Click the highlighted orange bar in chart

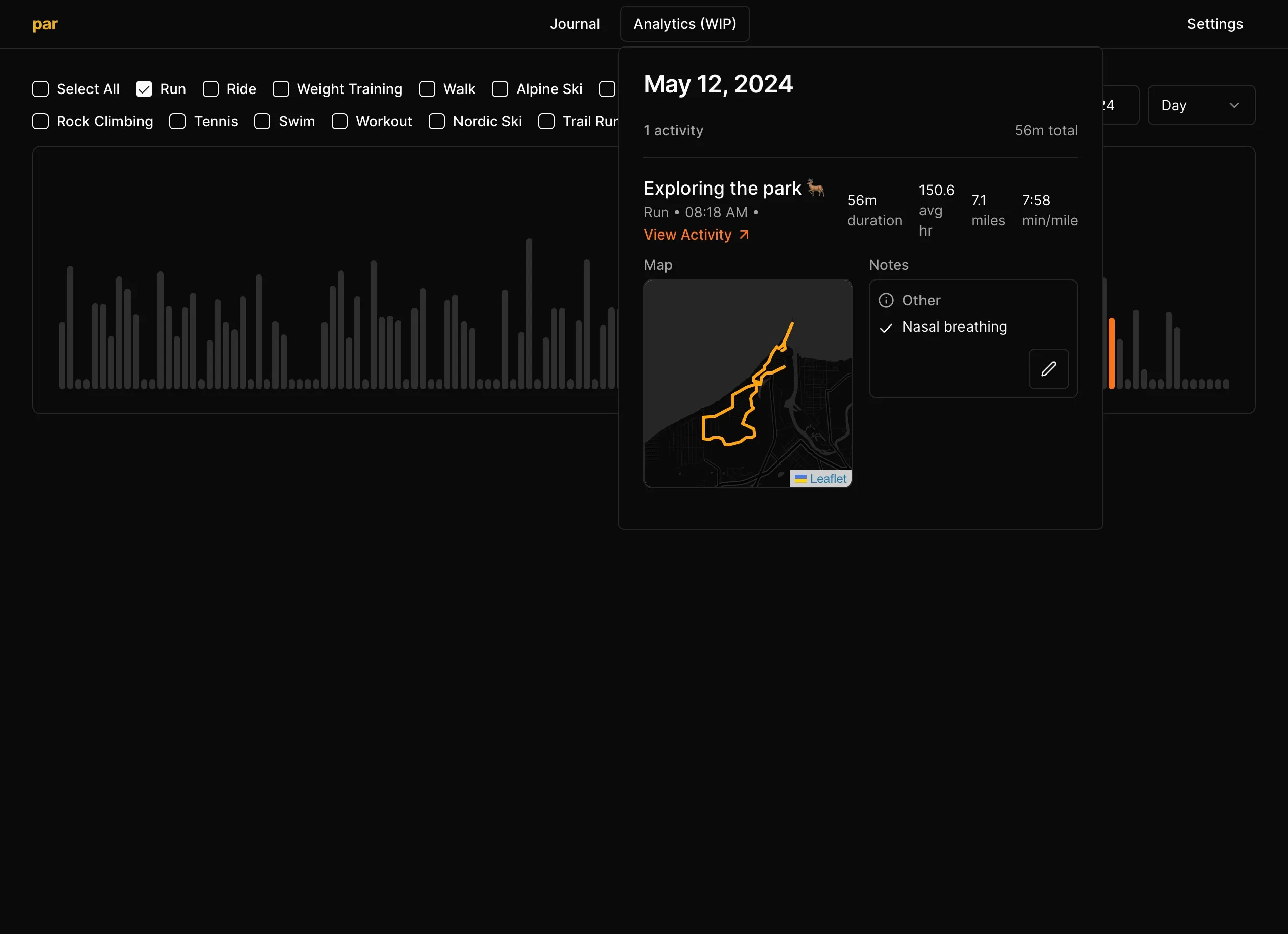[x=1112, y=353]
